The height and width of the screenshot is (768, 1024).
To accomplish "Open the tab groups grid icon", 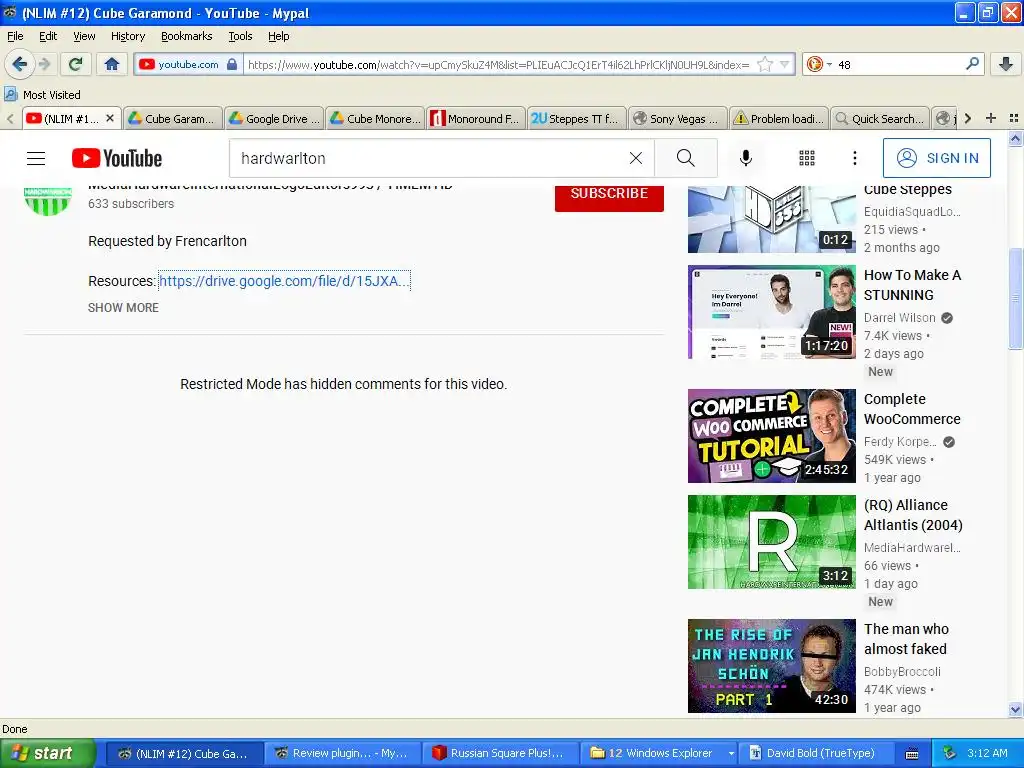I will pos(1014,118).
